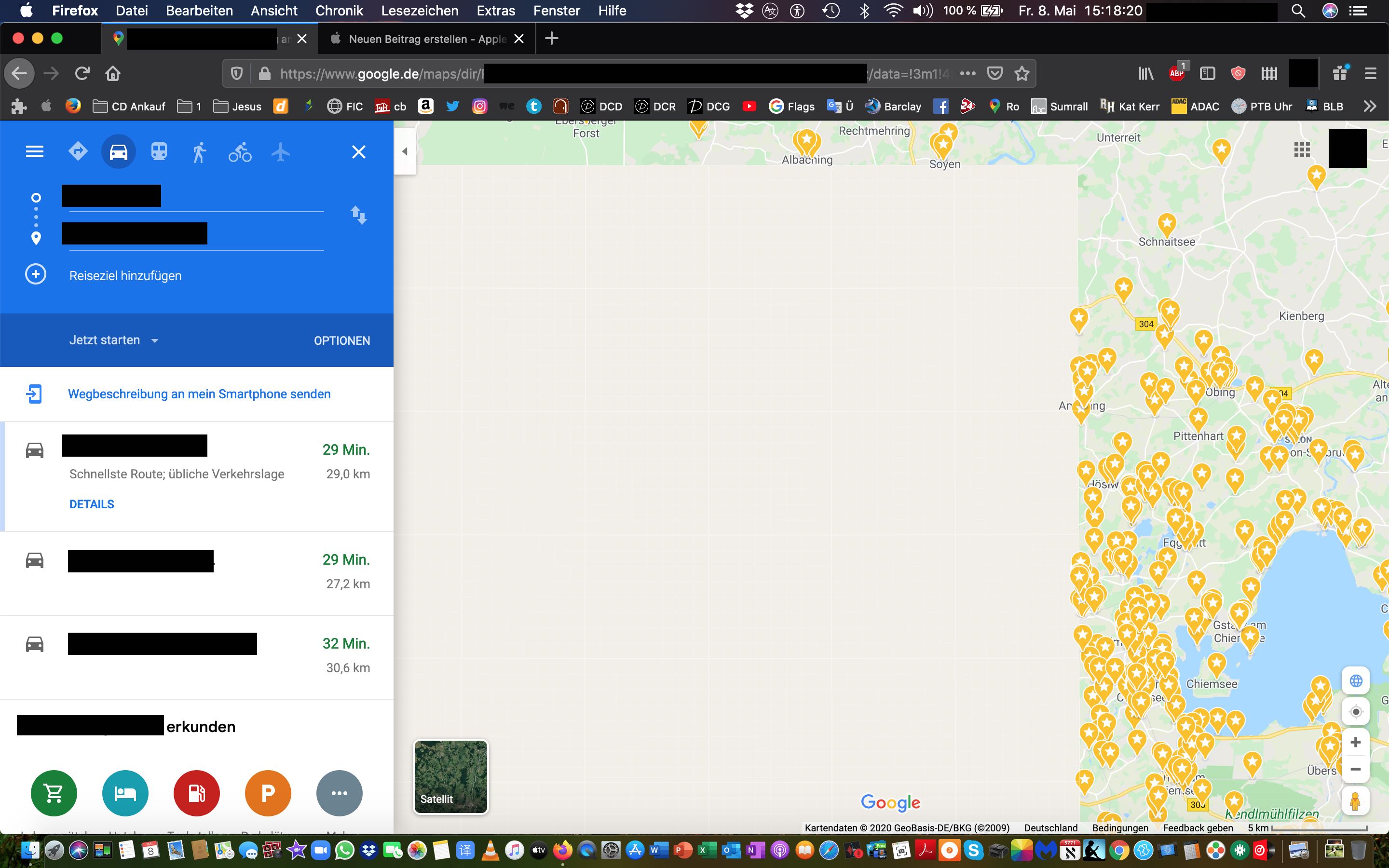Open the Lesezeichen menu
Image resolution: width=1389 pixels, height=868 pixels.
420,10
